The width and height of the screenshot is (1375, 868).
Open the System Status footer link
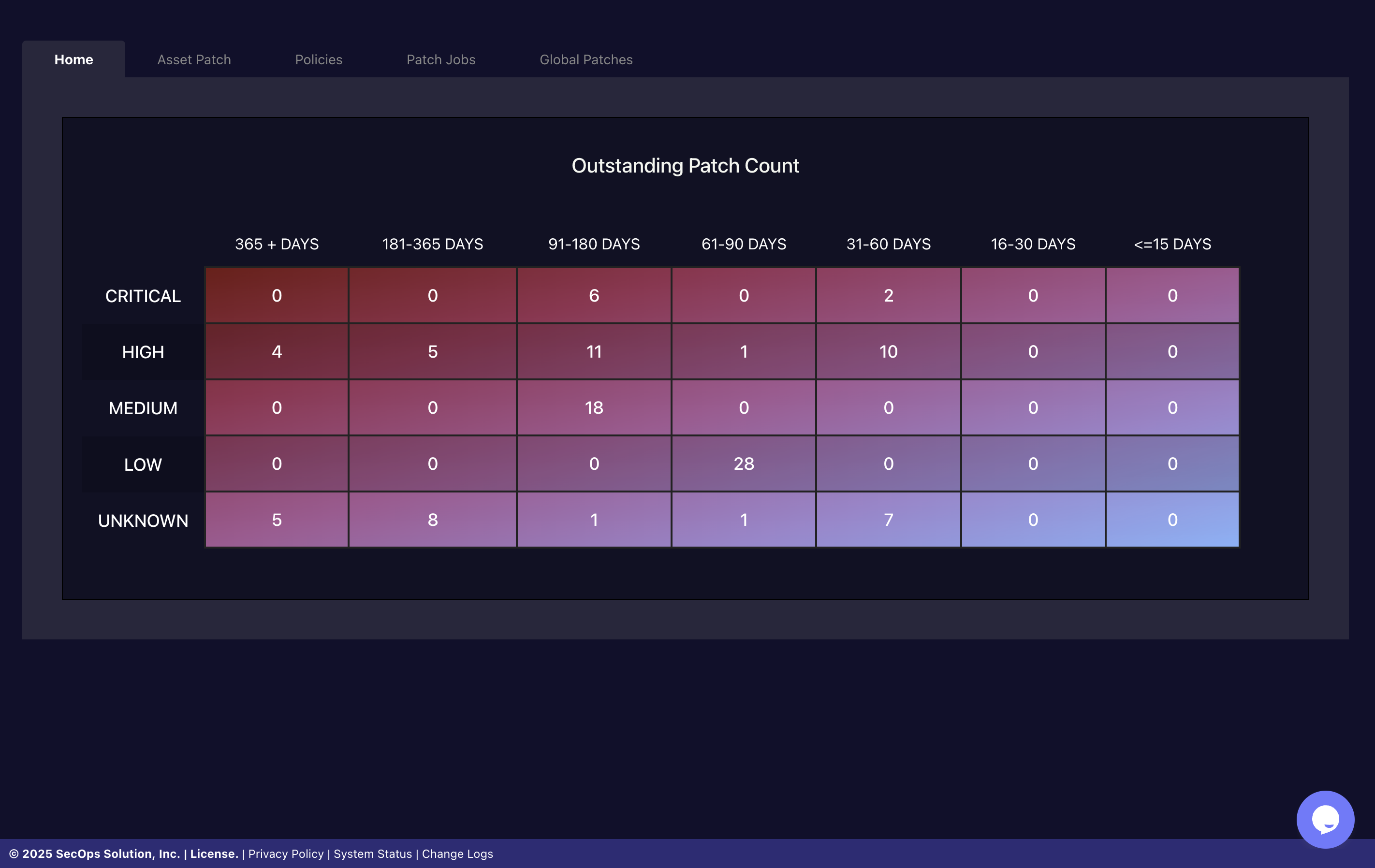tap(372, 854)
